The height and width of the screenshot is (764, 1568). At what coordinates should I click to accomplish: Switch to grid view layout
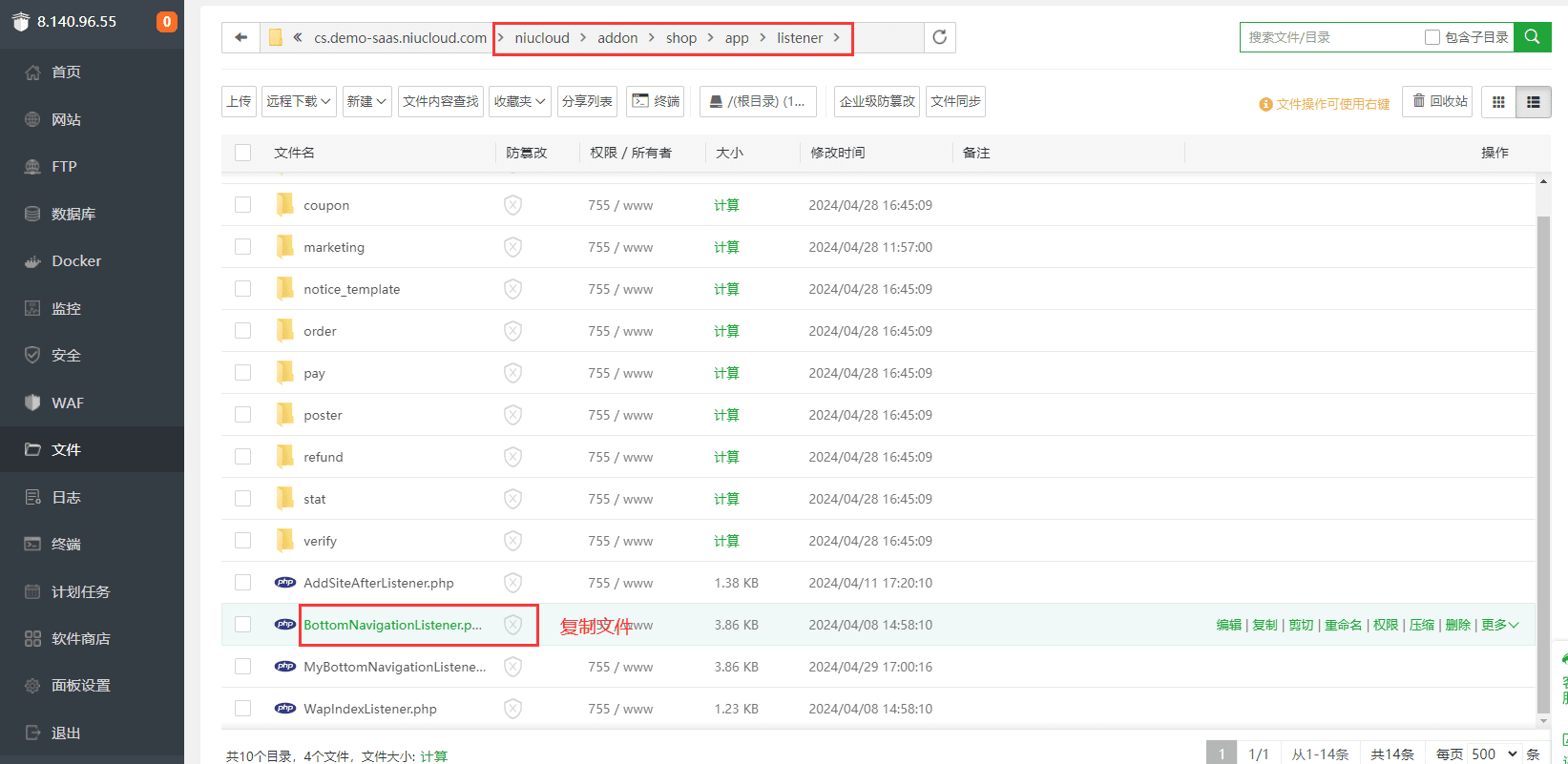click(x=1498, y=102)
